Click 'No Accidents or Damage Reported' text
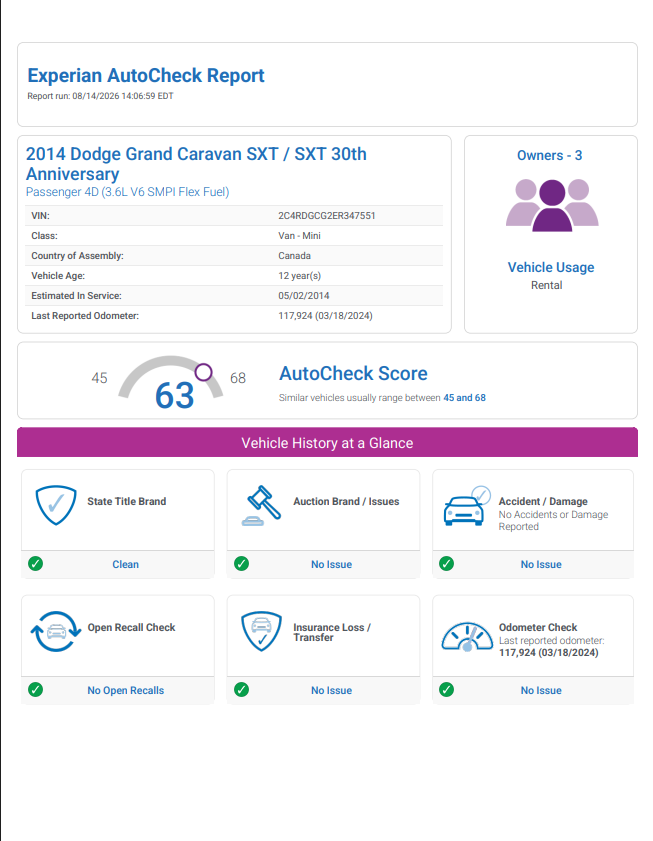653x841 pixels. click(553, 520)
